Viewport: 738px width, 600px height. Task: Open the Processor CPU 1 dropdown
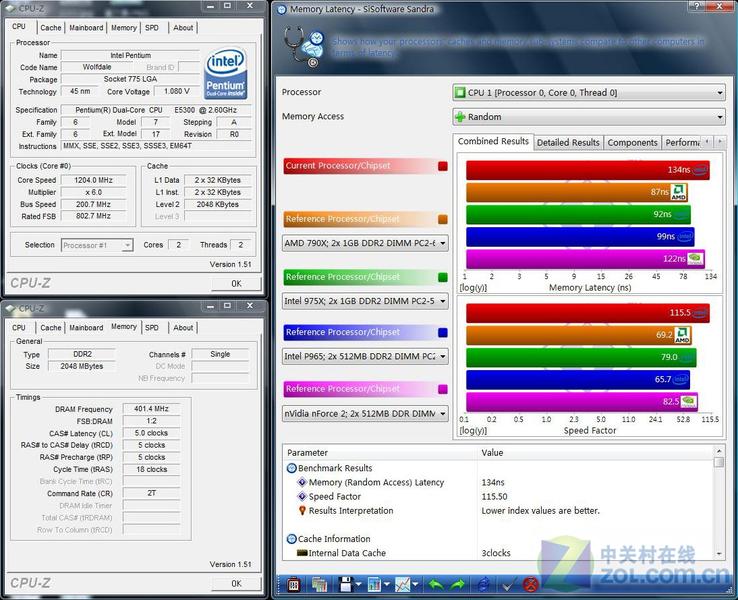pos(589,93)
